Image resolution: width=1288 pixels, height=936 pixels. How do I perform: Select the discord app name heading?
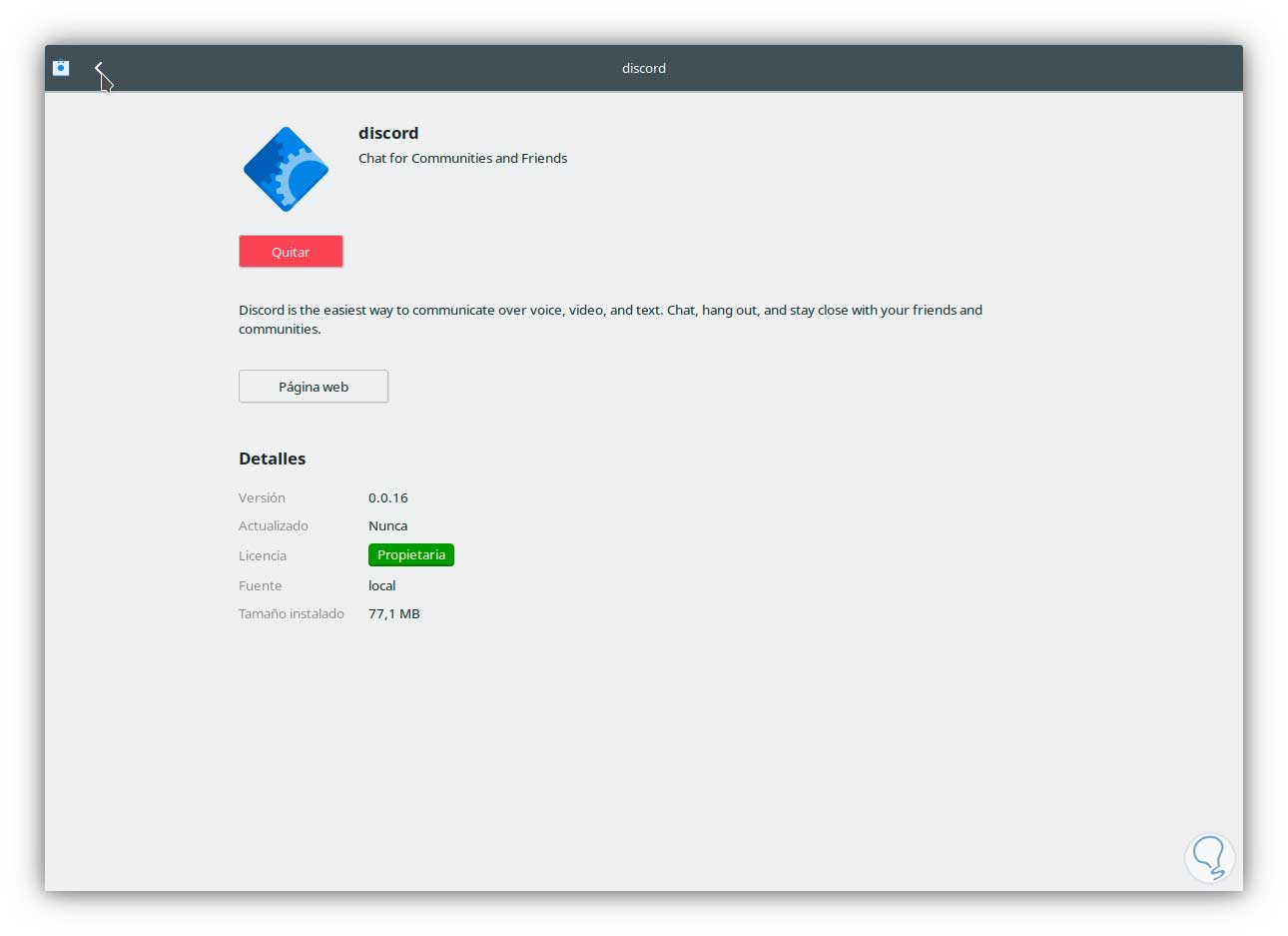click(x=388, y=133)
